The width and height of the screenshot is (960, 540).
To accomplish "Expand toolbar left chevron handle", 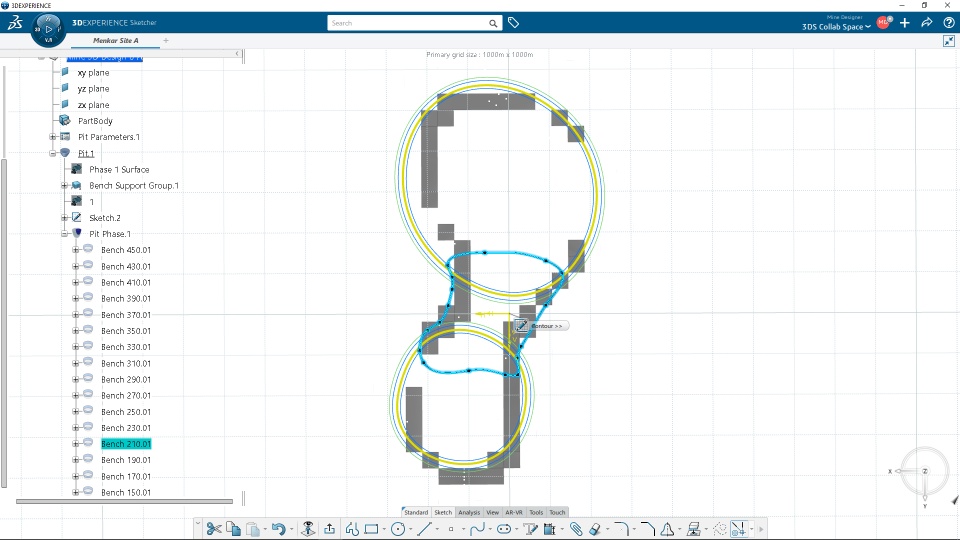I will pos(198,523).
